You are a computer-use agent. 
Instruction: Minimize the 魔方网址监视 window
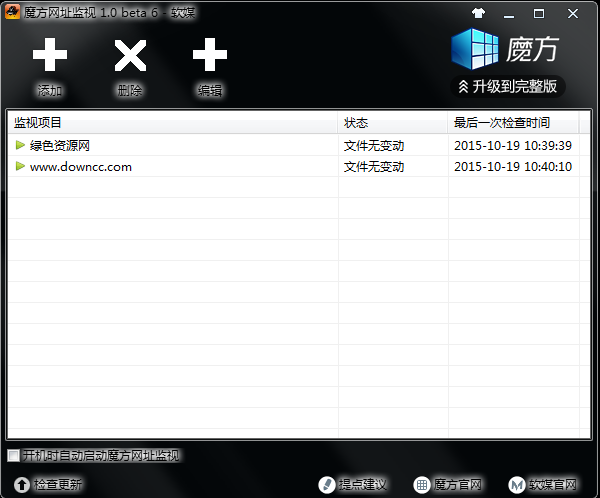509,14
